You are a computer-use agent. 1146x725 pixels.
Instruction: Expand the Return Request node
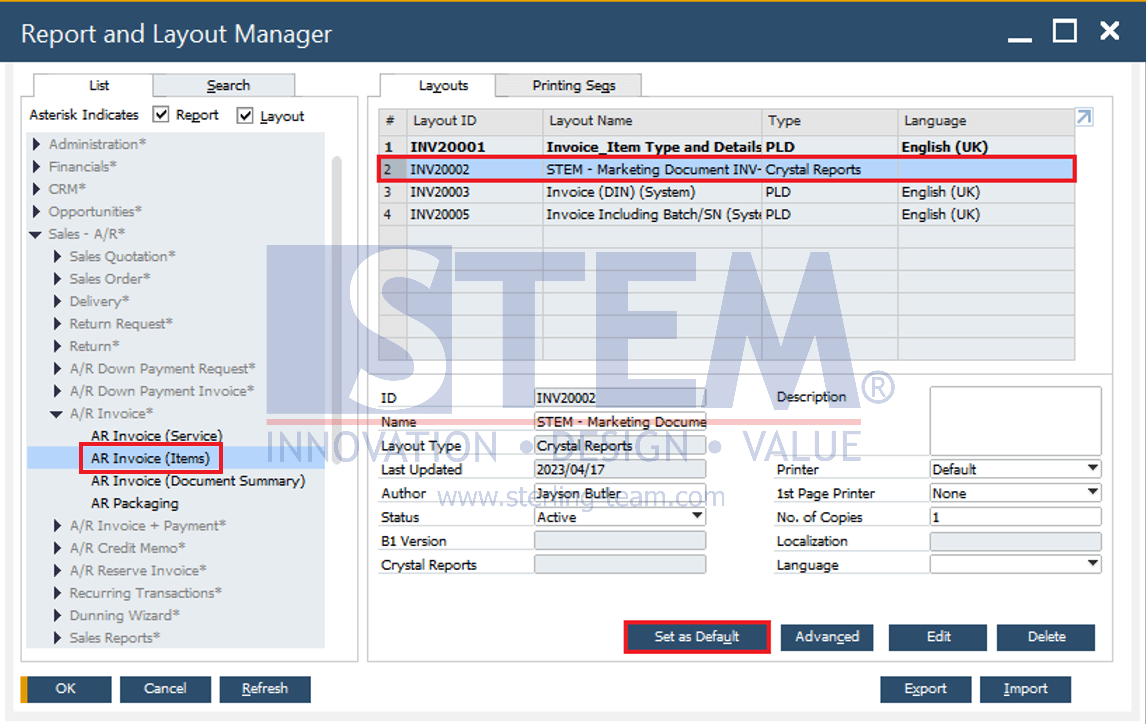(x=58, y=324)
